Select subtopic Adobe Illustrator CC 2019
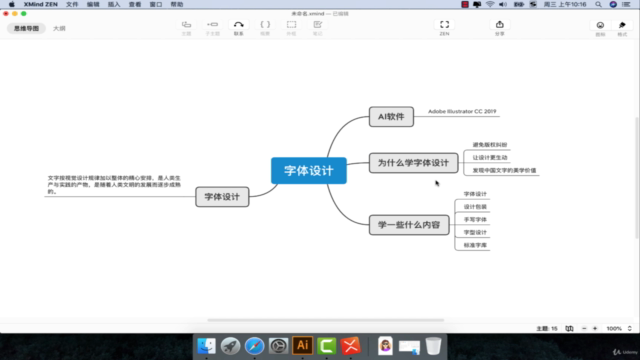The height and width of the screenshot is (360, 640). [462, 111]
